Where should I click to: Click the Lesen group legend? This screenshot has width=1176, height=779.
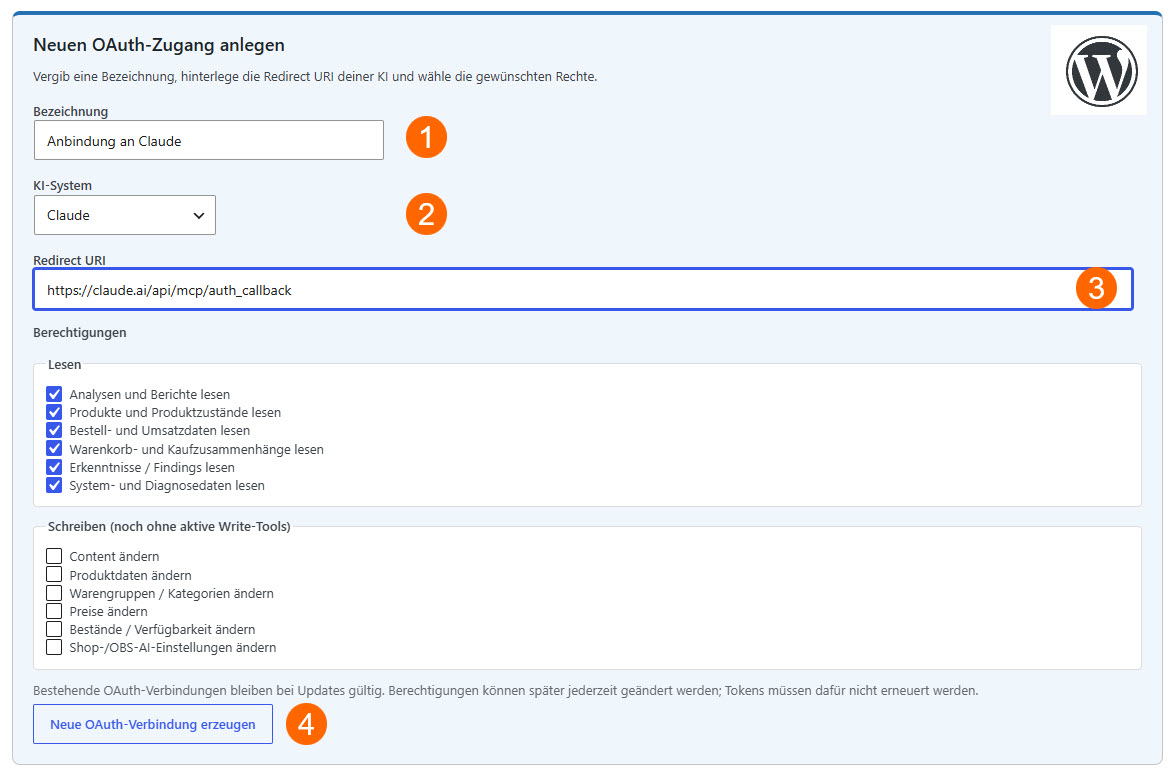coord(64,364)
